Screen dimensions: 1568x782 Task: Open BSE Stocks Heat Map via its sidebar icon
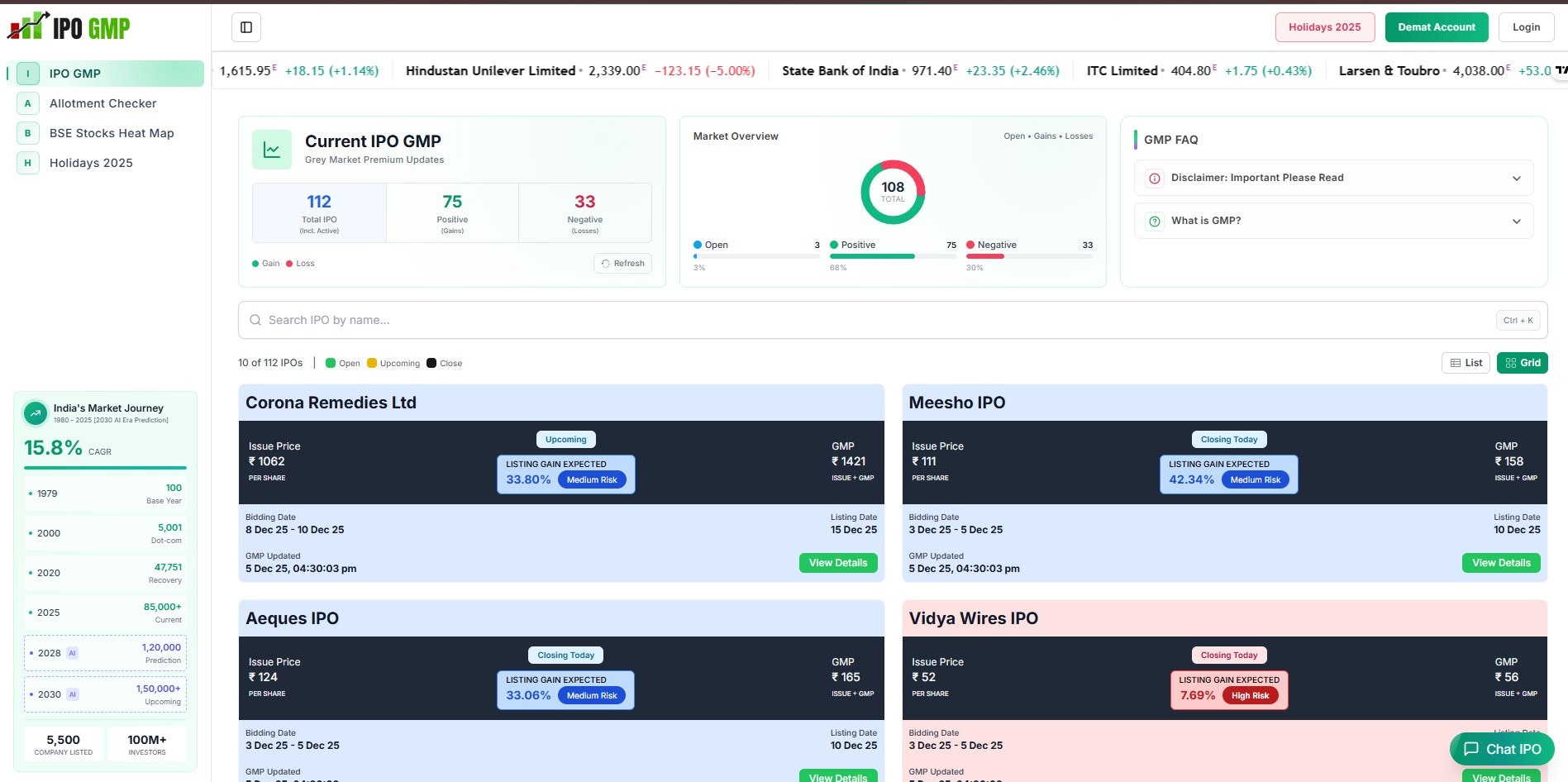point(27,132)
